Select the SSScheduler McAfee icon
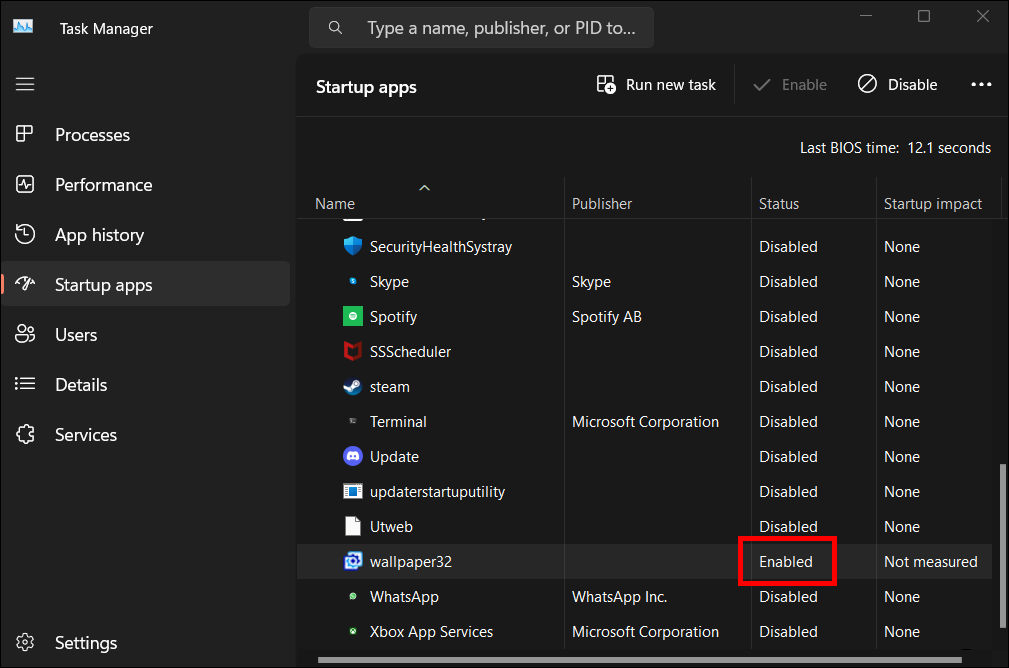1009x668 pixels. click(353, 351)
